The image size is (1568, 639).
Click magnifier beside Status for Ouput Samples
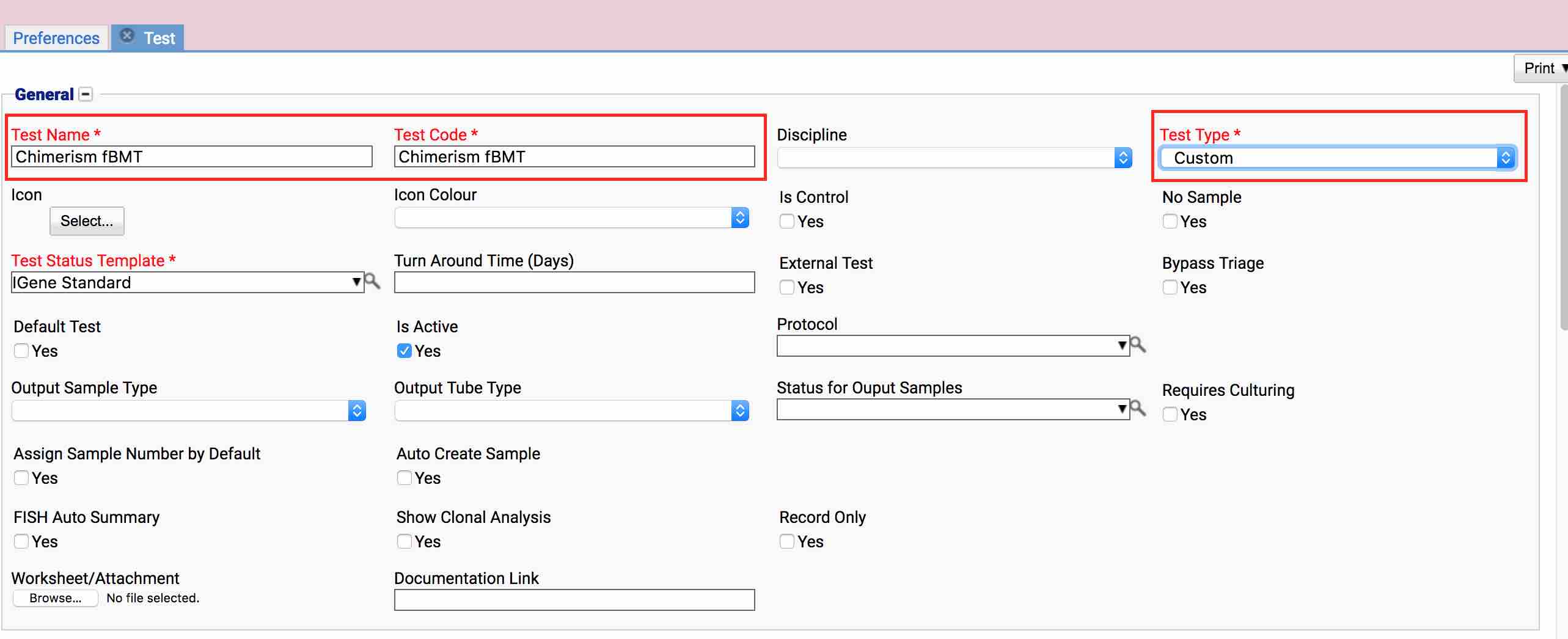click(x=1138, y=409)
